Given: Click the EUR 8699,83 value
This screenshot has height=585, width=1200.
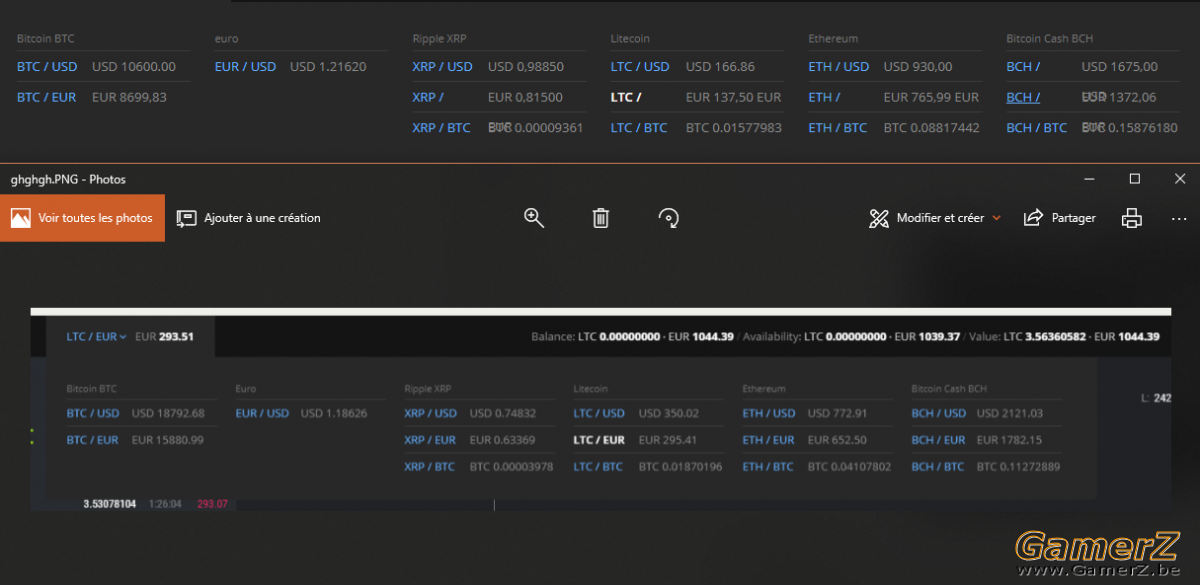Looking at the screenshot, I should (x=129, y=97).
